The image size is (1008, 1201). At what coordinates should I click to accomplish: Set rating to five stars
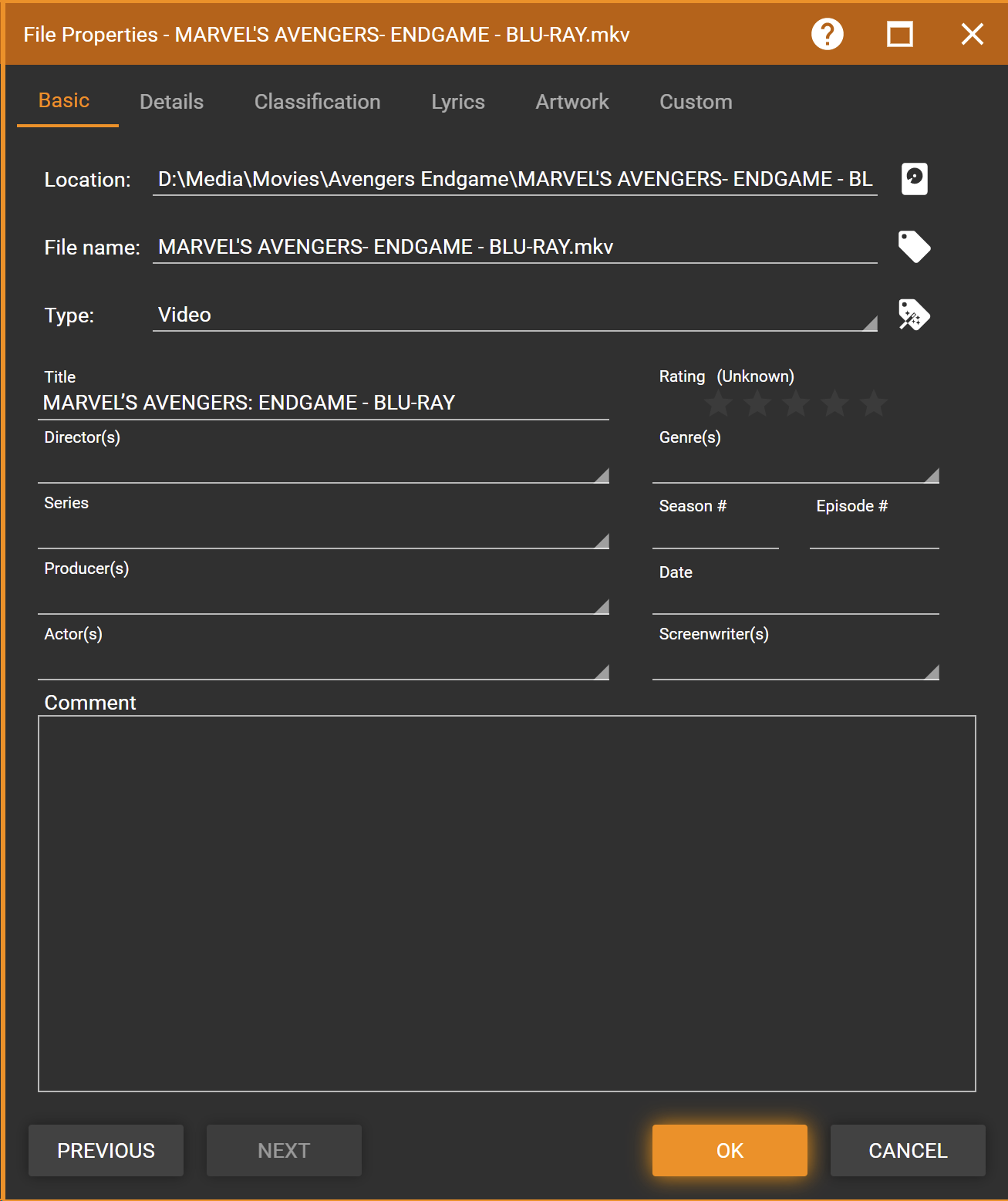(x=873, y=403)
